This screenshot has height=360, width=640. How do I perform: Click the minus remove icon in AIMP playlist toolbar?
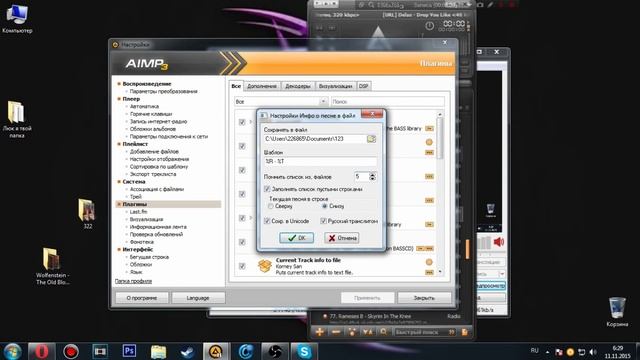336,332
